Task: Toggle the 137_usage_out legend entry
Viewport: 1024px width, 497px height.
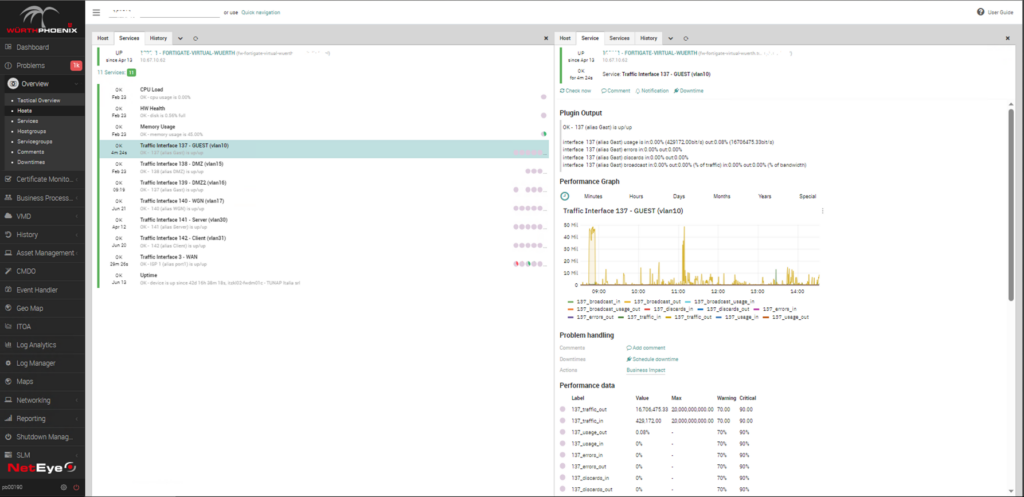Action: pos(787,317)
